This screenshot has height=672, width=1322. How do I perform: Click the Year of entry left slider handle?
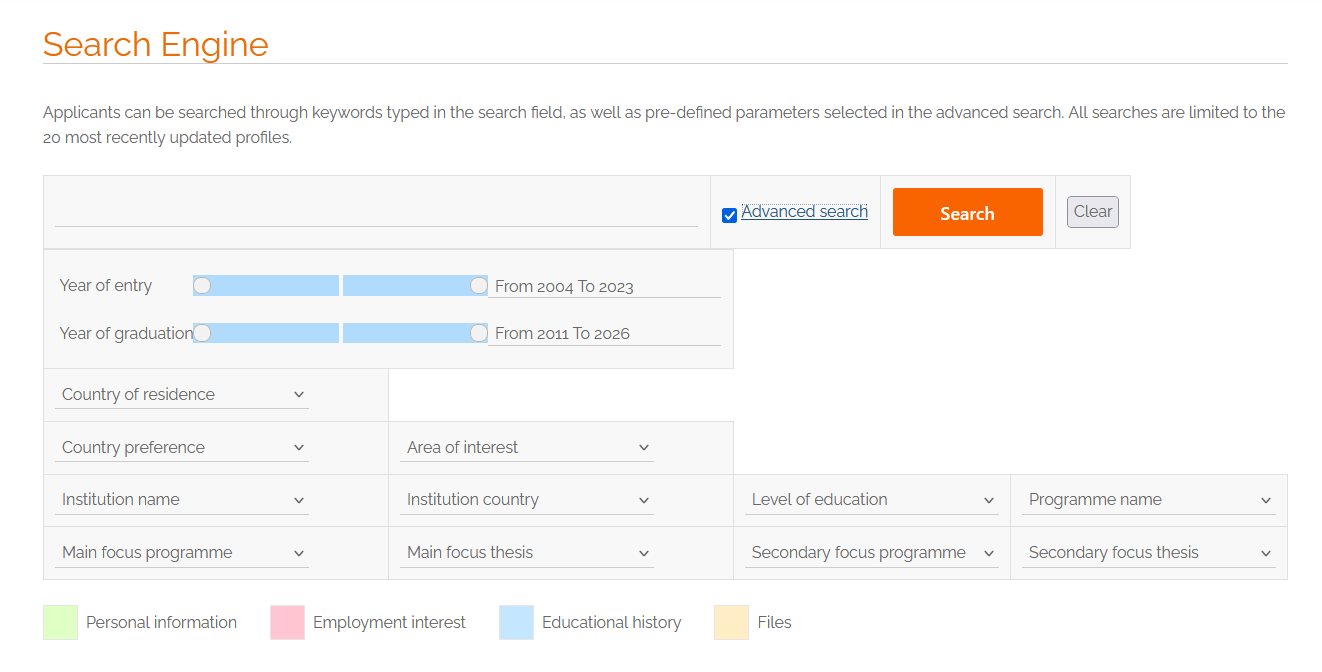click(x=202, y=286)
